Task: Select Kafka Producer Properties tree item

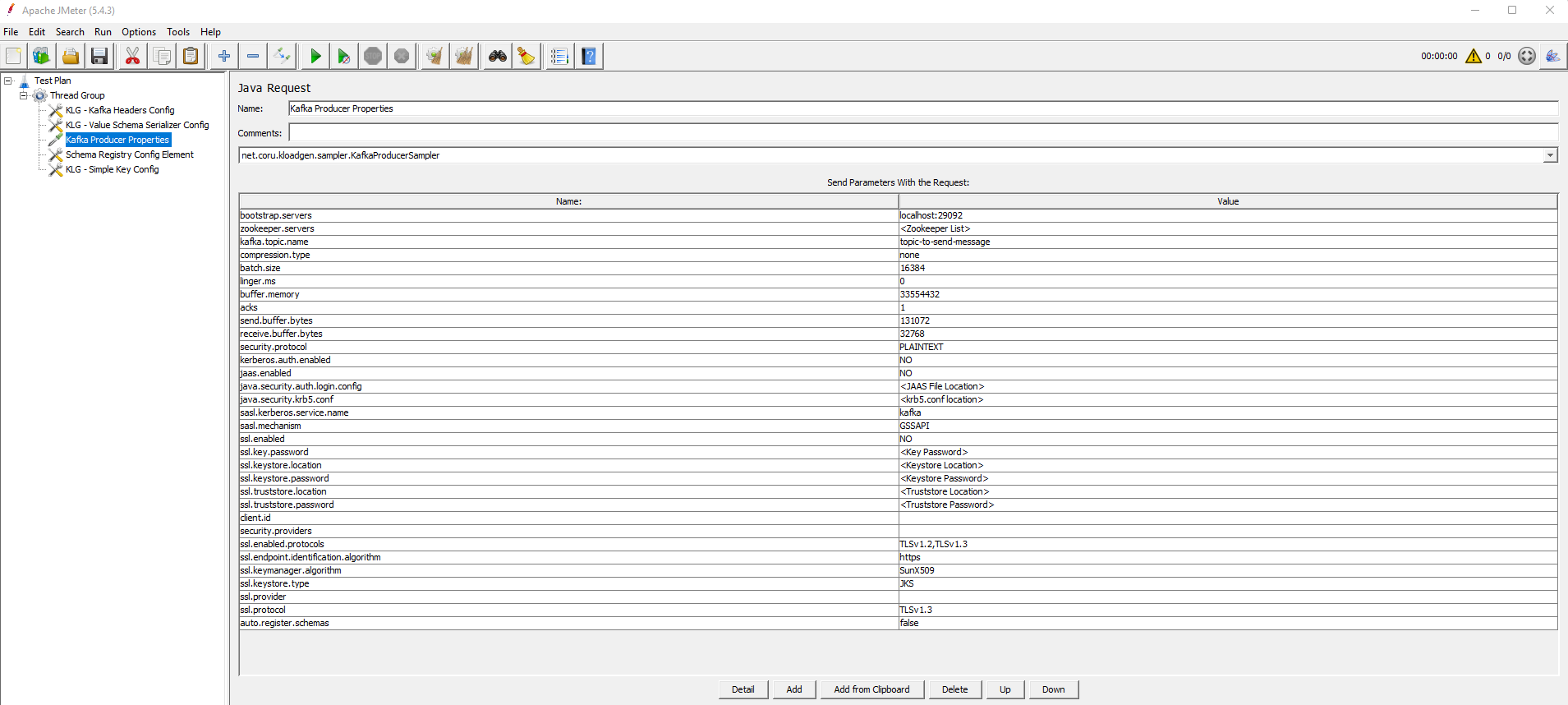Action: click(117, 140)
